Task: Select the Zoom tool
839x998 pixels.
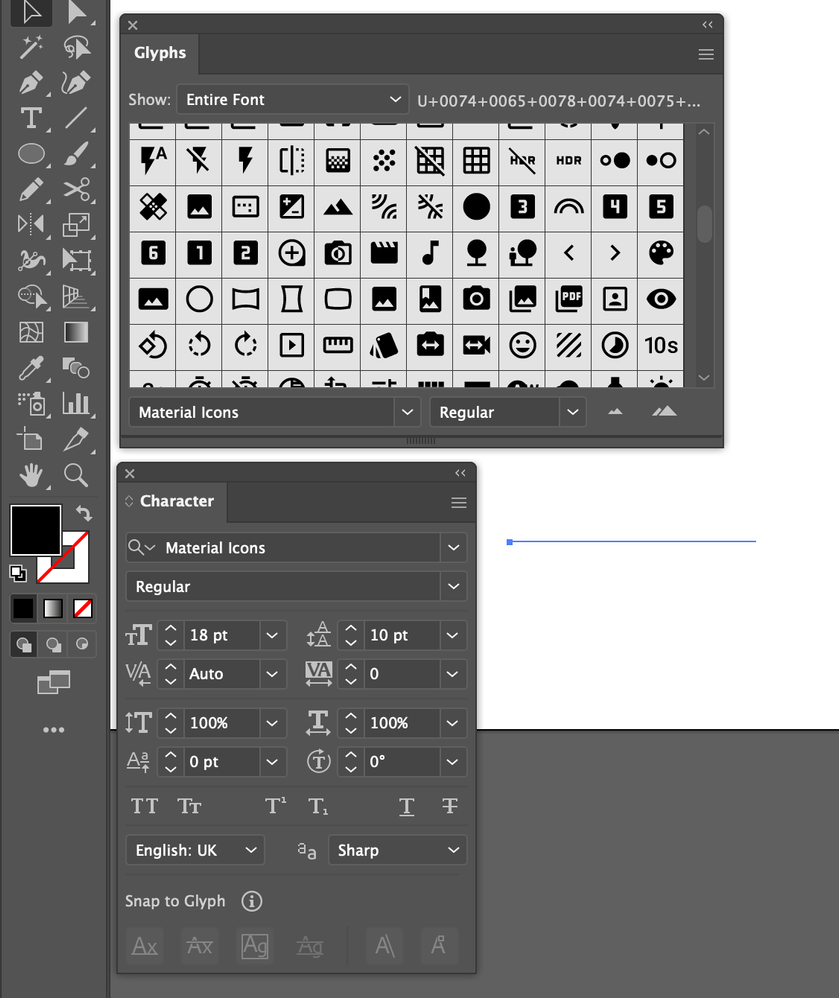Action: pyautogui.click(x=76, y=475)
